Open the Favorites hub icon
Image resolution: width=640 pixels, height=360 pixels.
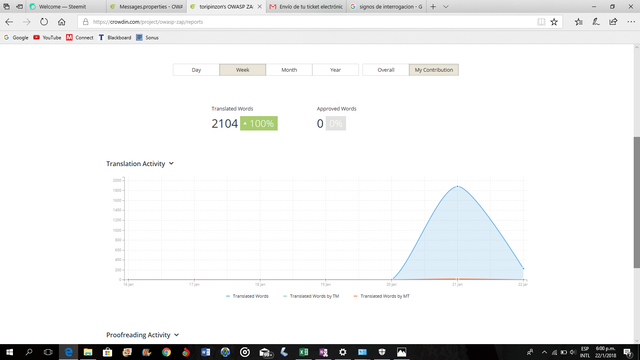click(578, 22)
